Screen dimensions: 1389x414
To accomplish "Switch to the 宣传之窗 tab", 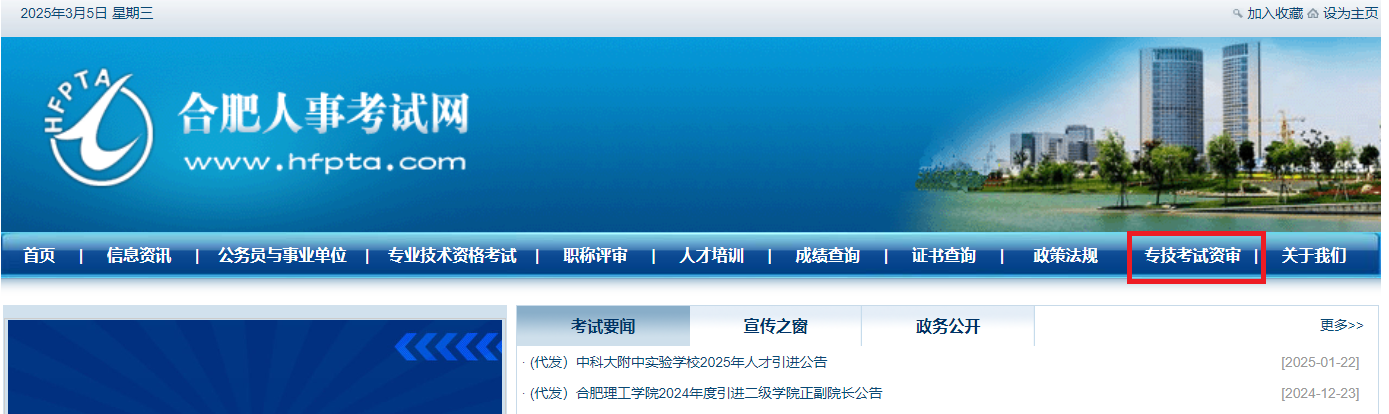I will (775, 327).
